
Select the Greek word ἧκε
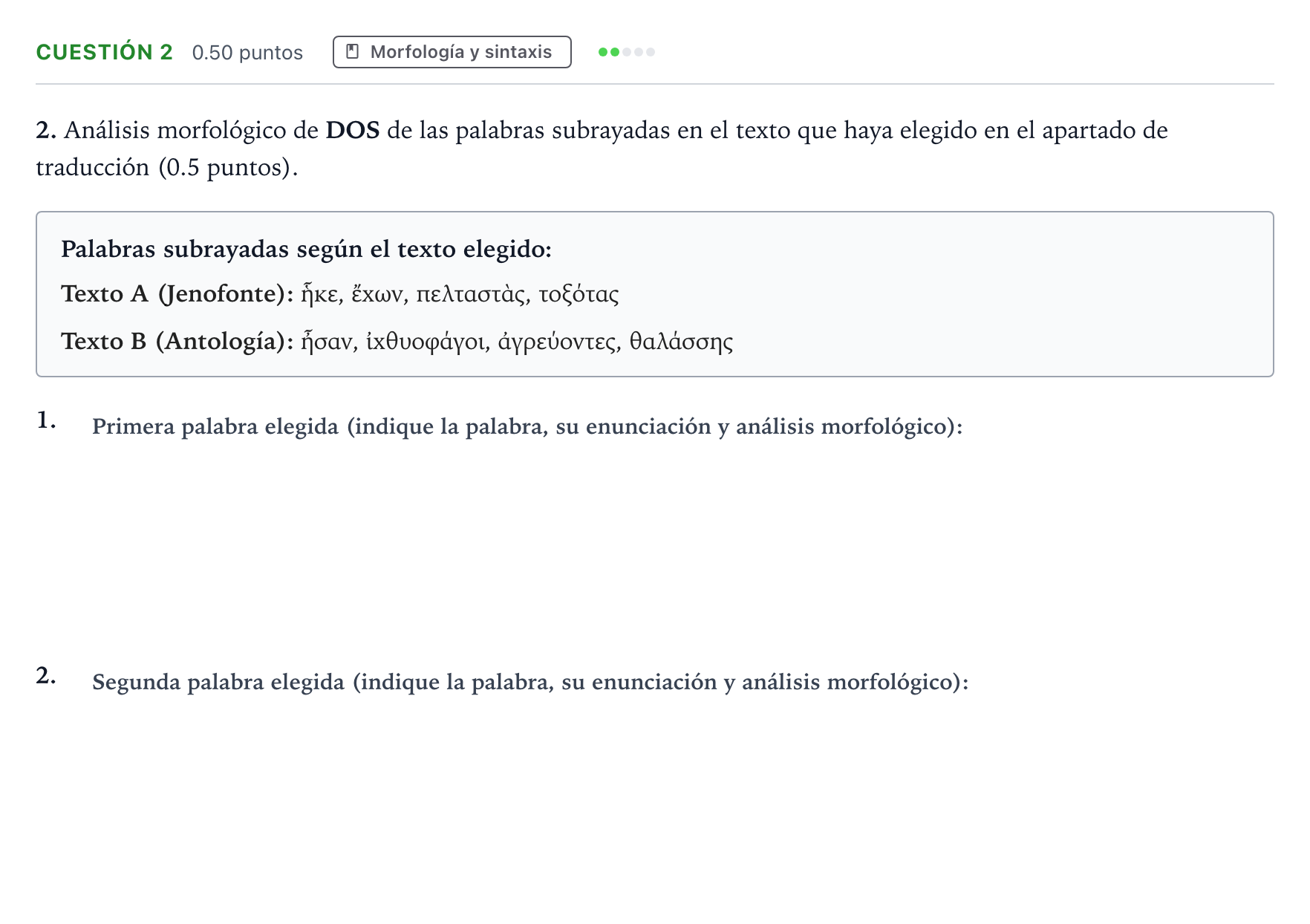coord(319,294)
